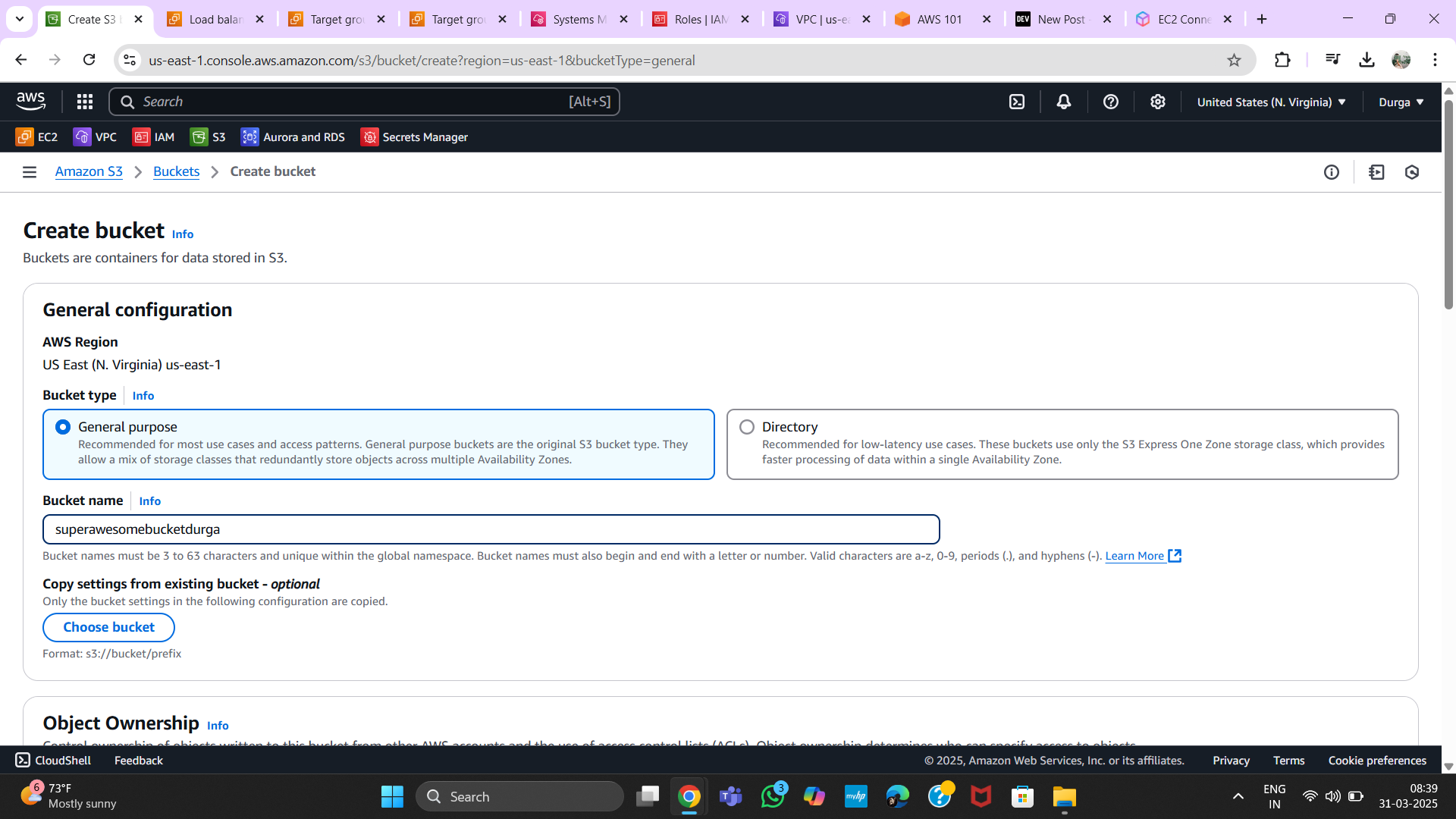Screen dimensions: 1456x819
Task: Open the help question mark menu
Action: [1111, 102]
